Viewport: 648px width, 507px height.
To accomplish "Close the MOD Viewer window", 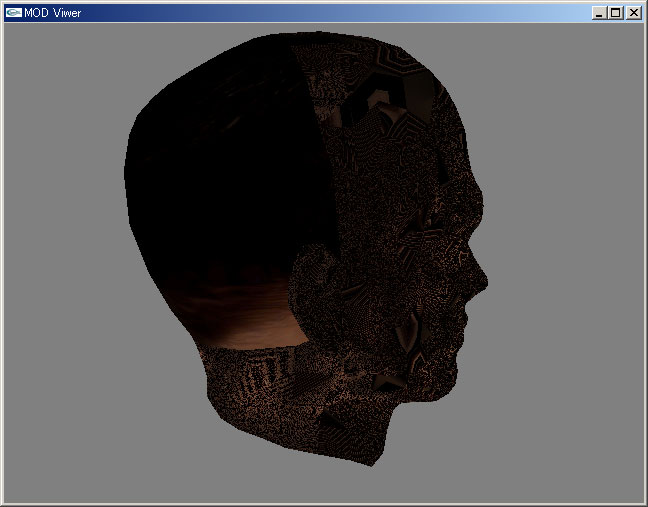I will 633,13.
